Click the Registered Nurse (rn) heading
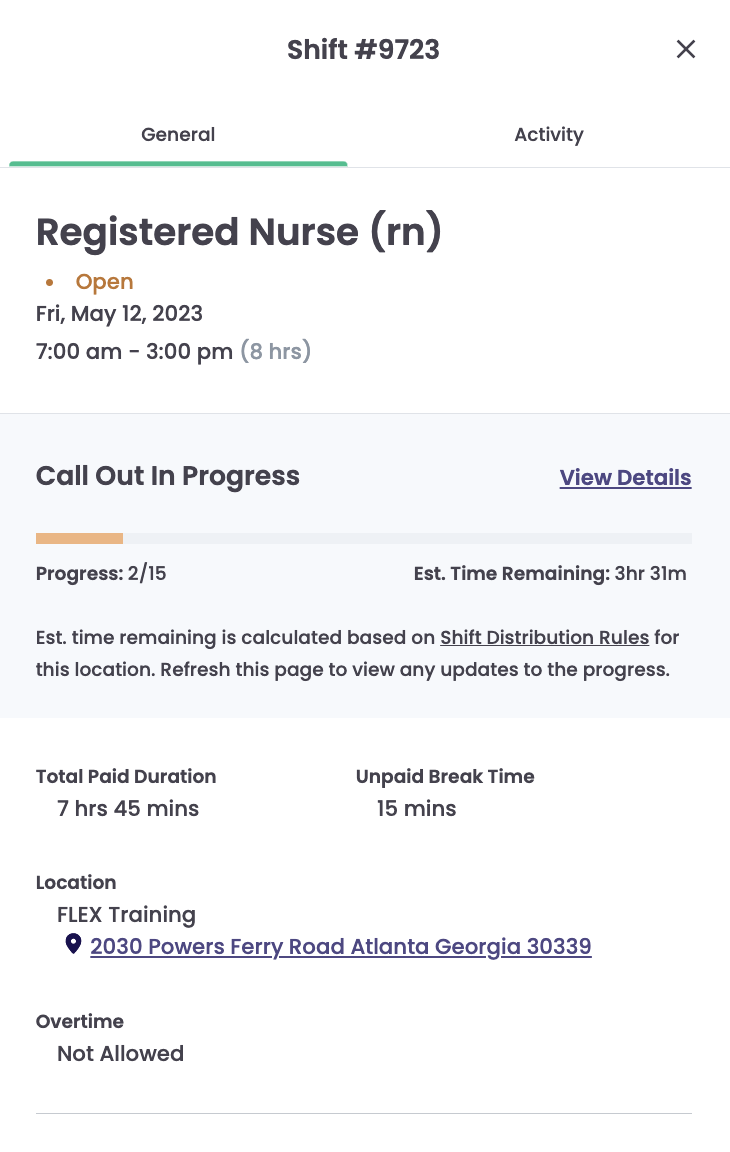The width and height of the screenshot is (730, 1152). click(x=239, y=232)
